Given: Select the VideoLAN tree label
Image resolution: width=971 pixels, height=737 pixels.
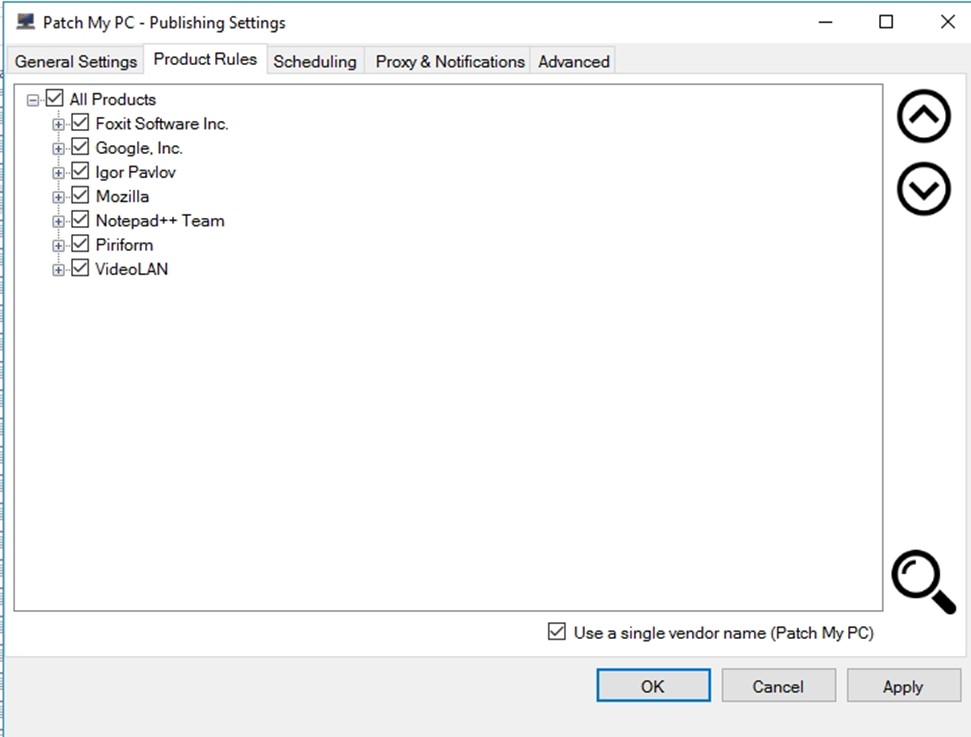Looking at the screenshot, I should click(x=132, y=269).
